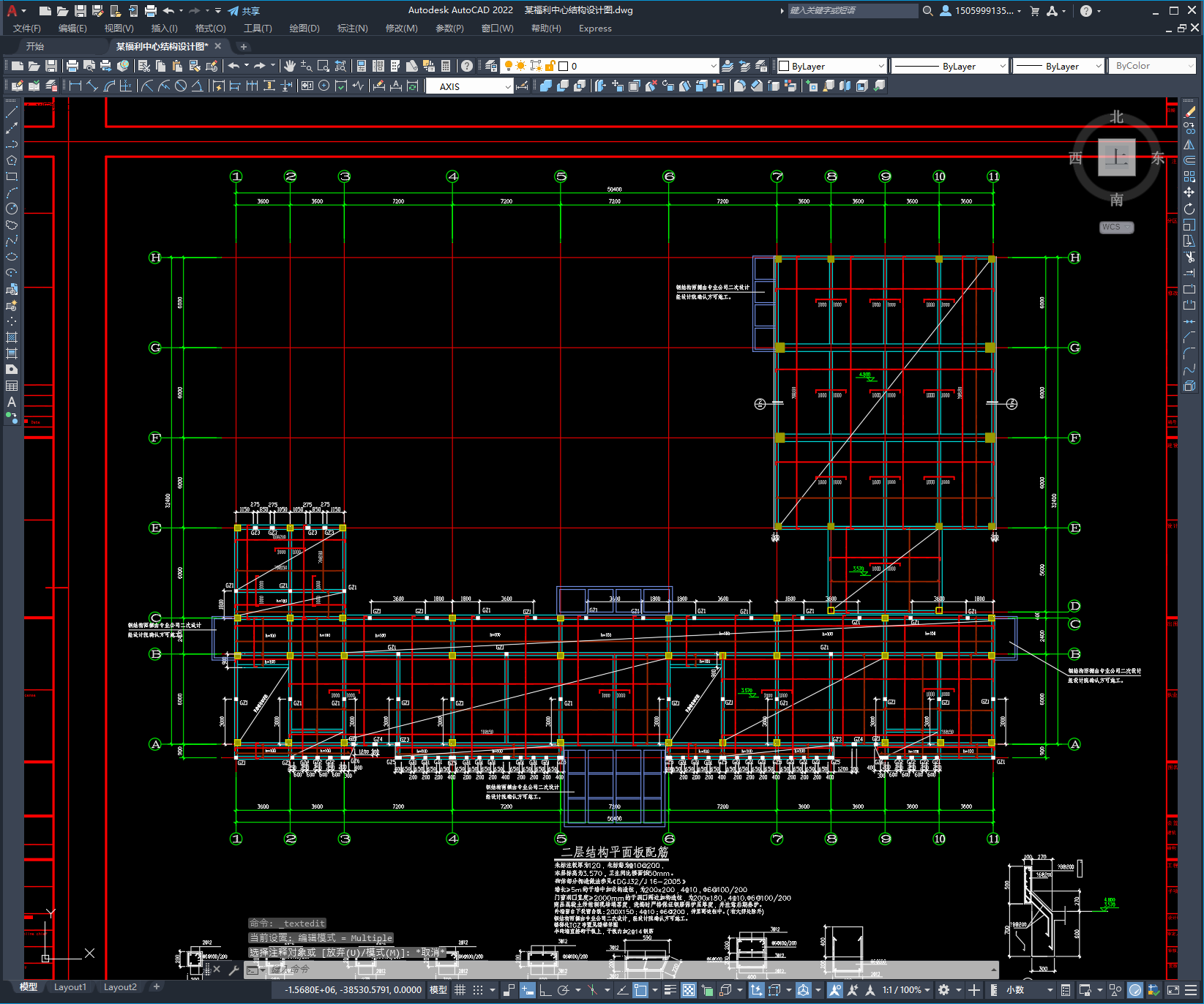Select the Erase tool in modify toolbar
This screenshot has width=1204, height=1004.
pos(1189,112)
